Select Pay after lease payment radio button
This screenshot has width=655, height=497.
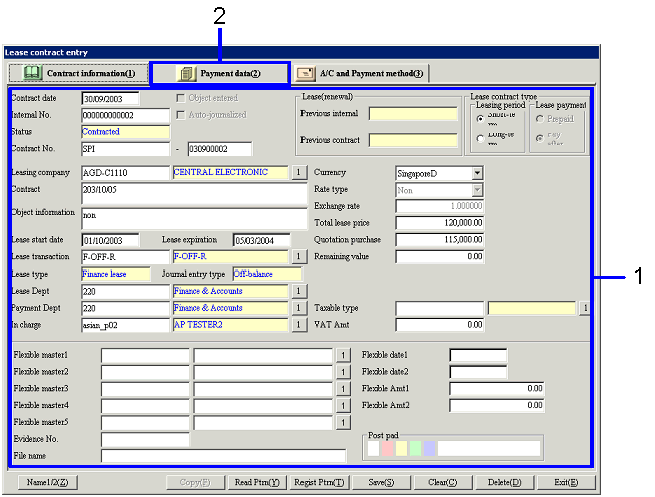pos(540,138)
